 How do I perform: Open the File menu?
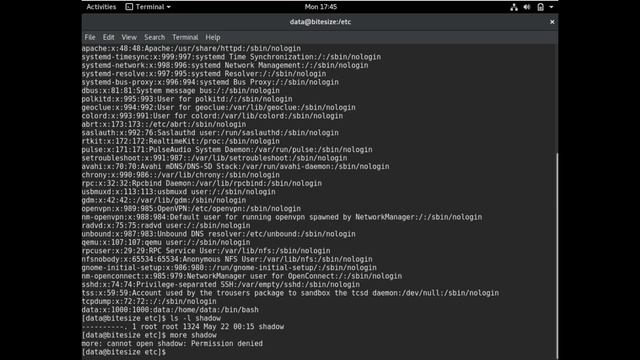(x=90, y=37)
